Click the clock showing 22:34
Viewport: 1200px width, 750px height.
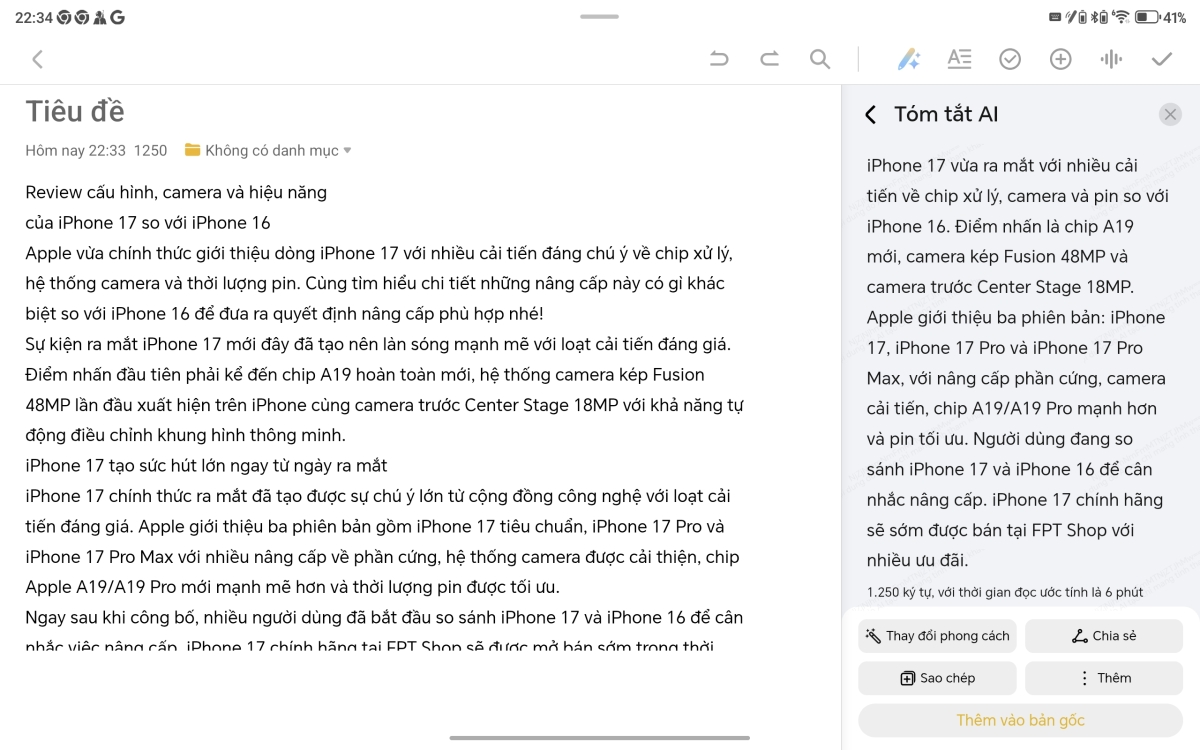click(33, 17)
